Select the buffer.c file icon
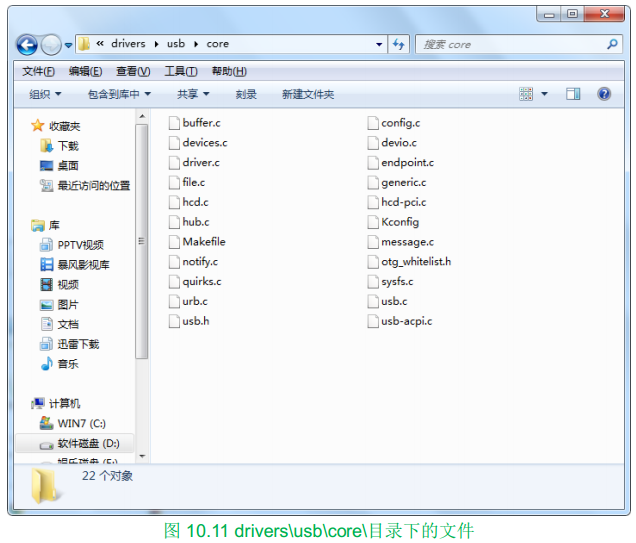Viewport: 636px width, 543px height. coord(174,122)
